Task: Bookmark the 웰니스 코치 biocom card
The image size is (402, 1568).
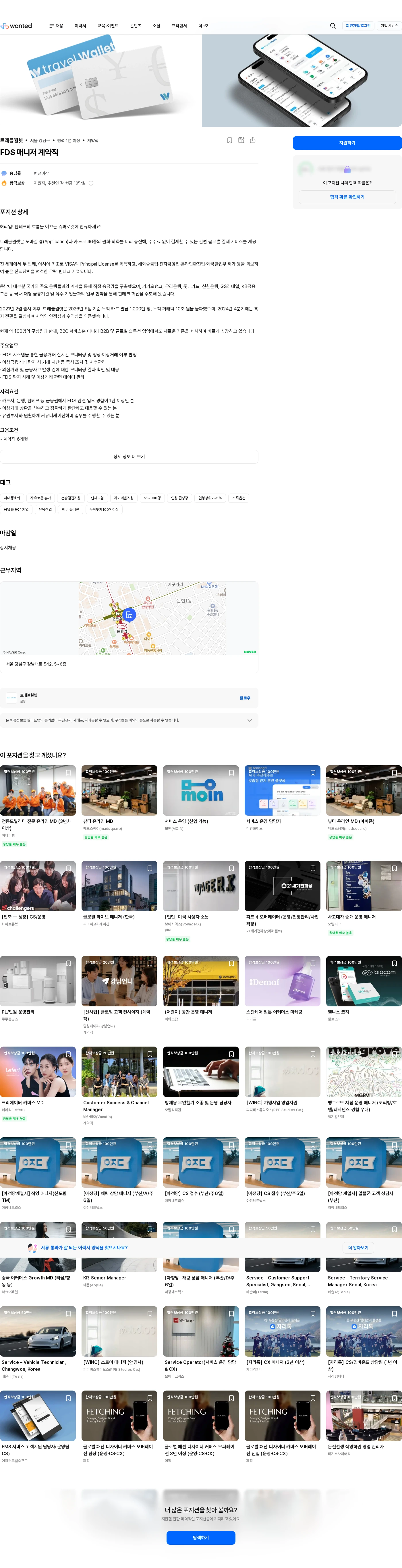Action: pos(395,963)
